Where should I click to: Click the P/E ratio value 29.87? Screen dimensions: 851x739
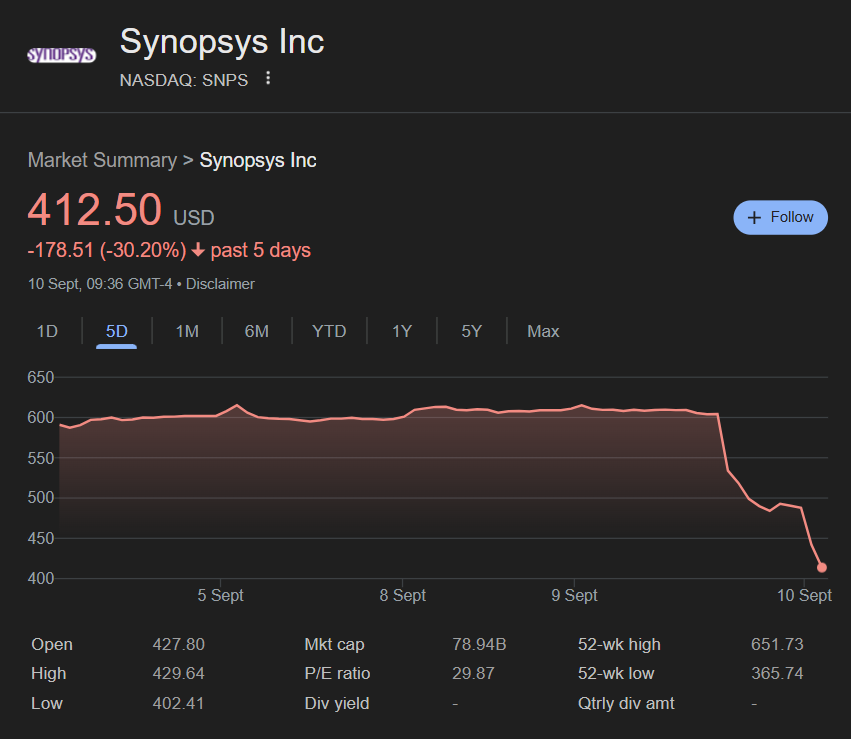pos(473,673)
